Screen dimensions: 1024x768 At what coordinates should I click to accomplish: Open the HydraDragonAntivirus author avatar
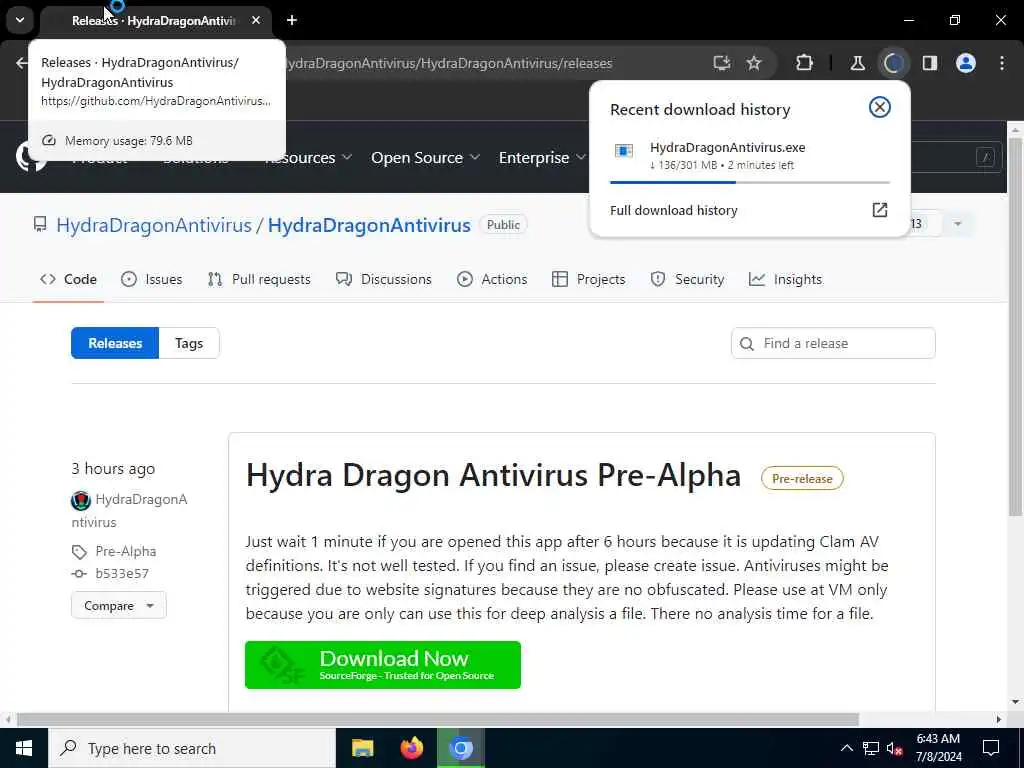point(81,500)
